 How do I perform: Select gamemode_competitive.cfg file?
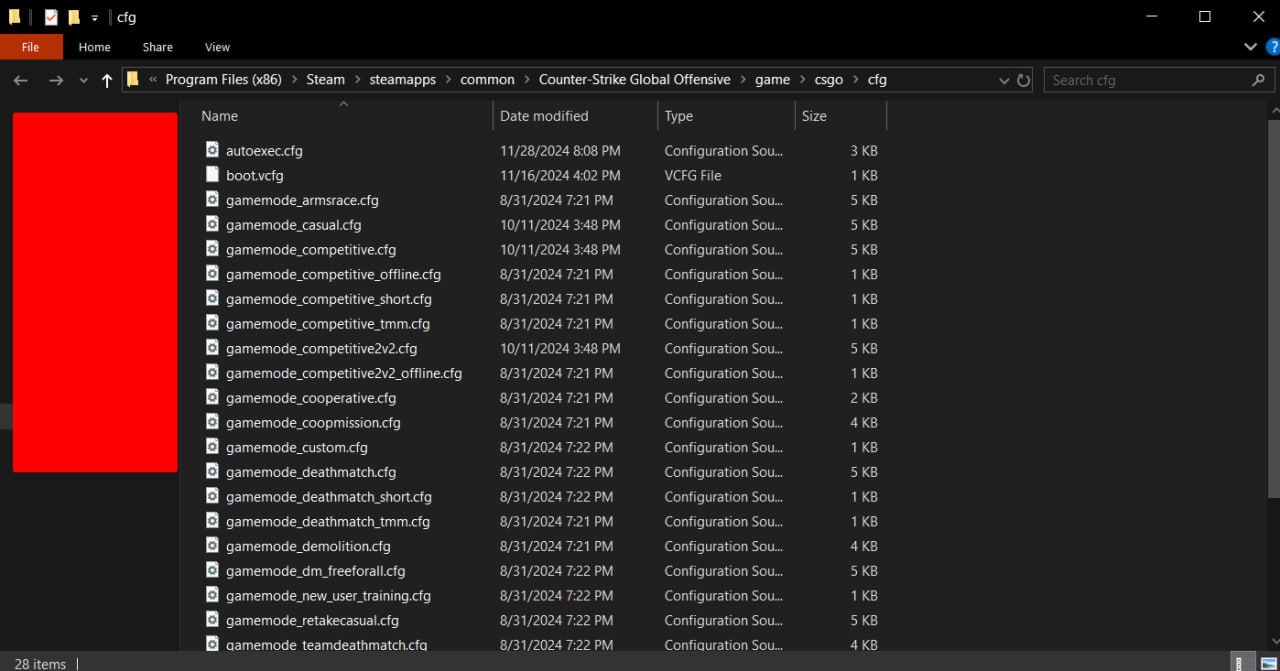[x=311, y=249]
